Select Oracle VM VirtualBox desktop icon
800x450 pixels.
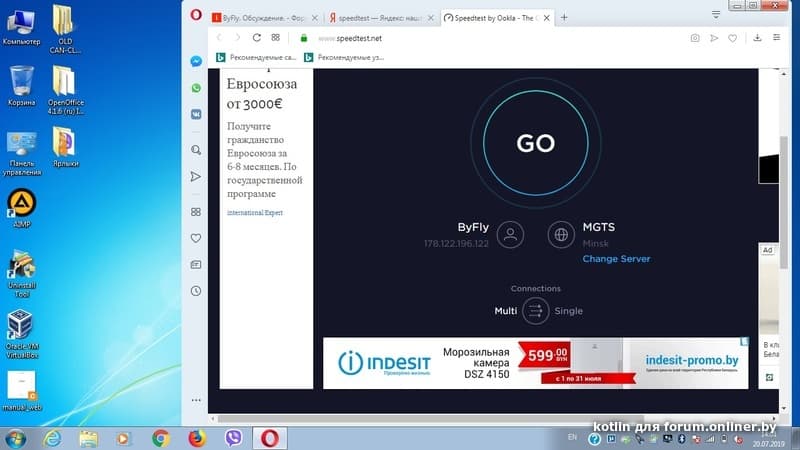(21, 334)
